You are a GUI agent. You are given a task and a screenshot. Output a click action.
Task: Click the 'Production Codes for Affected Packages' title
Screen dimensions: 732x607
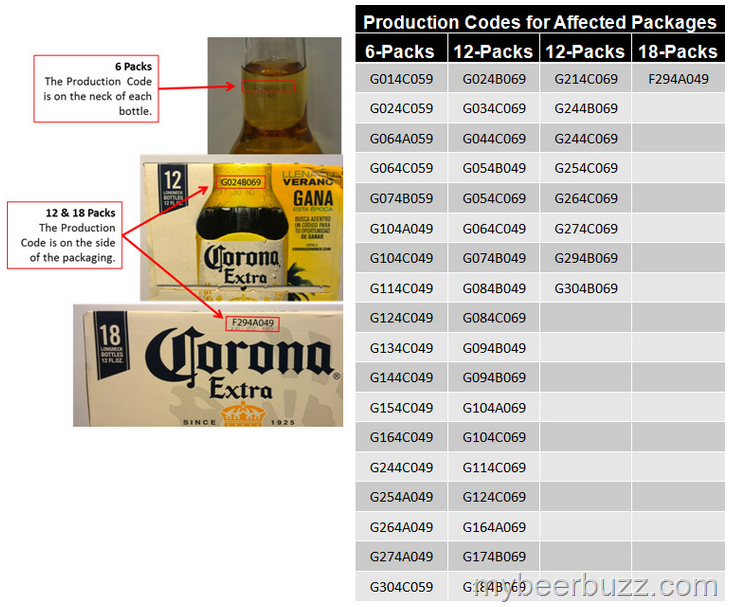[540, 22]
